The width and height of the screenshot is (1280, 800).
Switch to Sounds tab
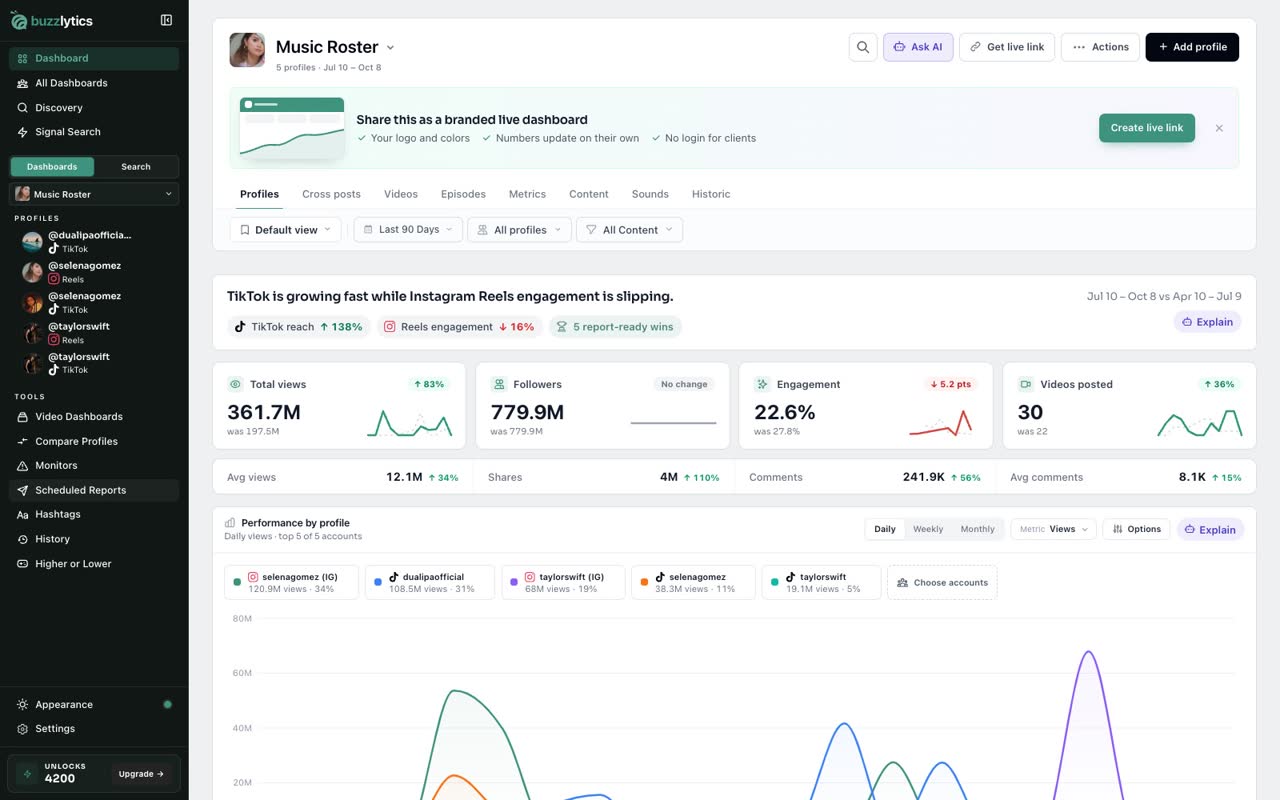coord(650,194)
